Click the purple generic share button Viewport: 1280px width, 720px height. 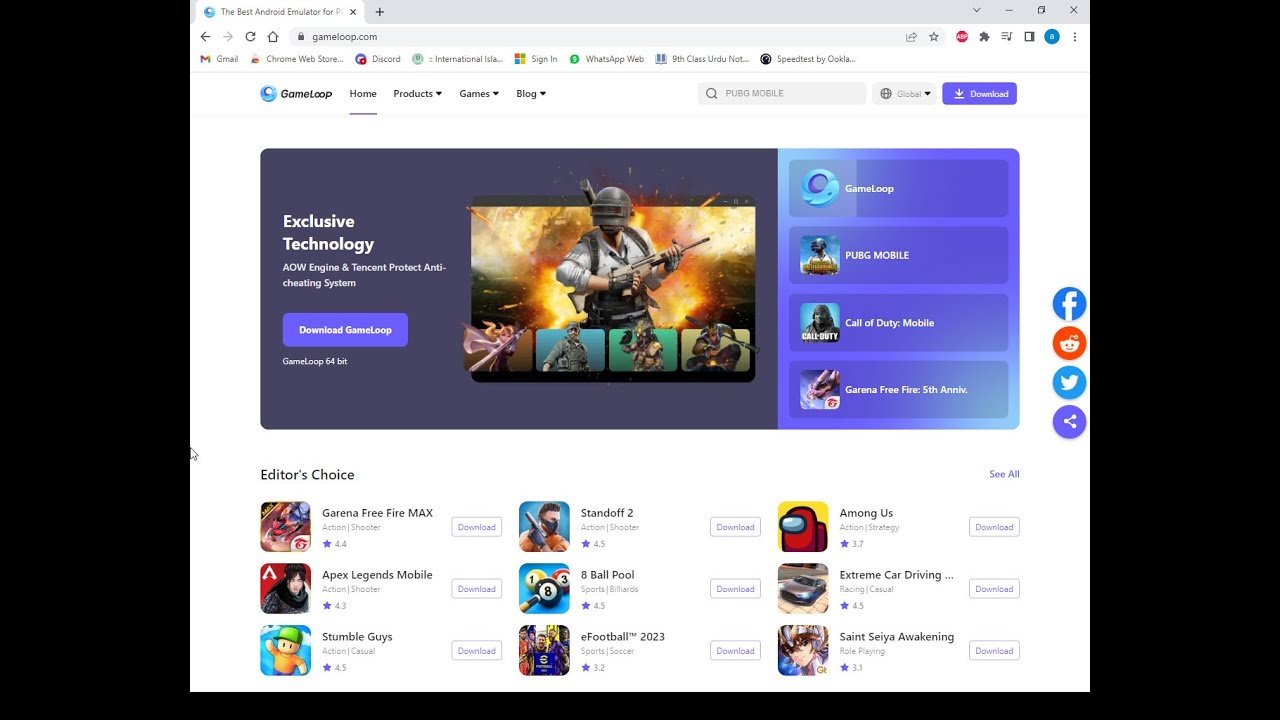tap(1069, 421)
